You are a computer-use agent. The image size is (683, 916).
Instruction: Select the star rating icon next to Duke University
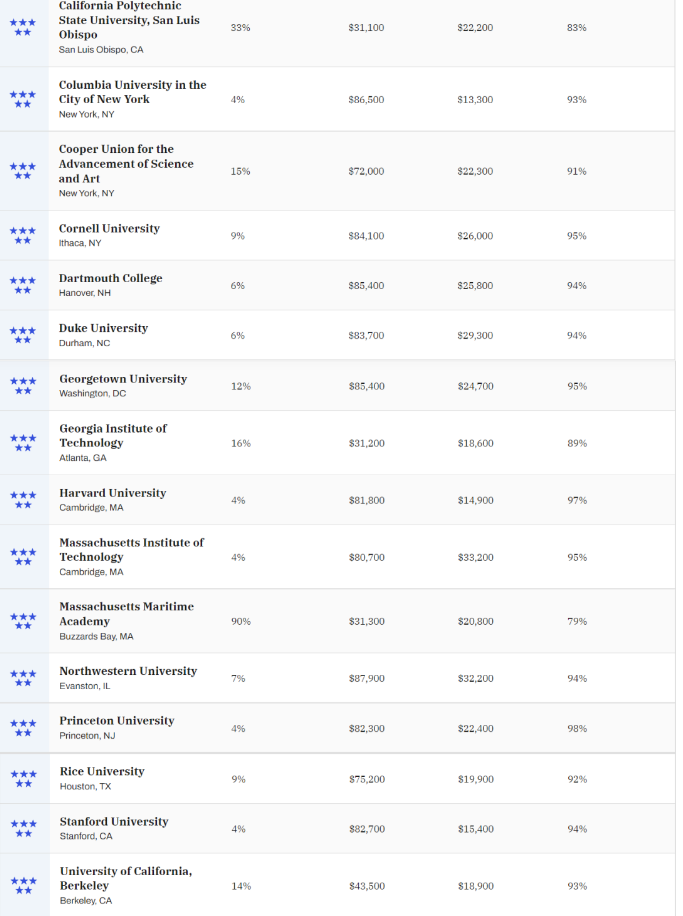tap(23, 335)
